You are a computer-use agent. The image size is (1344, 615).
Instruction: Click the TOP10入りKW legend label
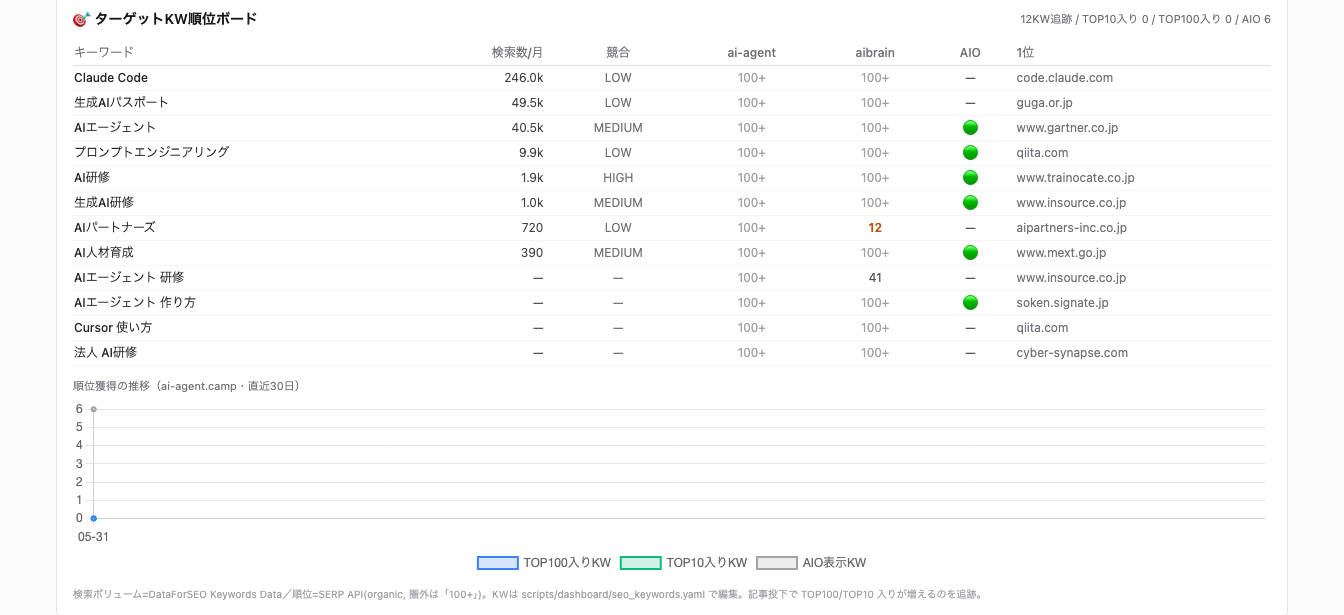coord(707,563)
